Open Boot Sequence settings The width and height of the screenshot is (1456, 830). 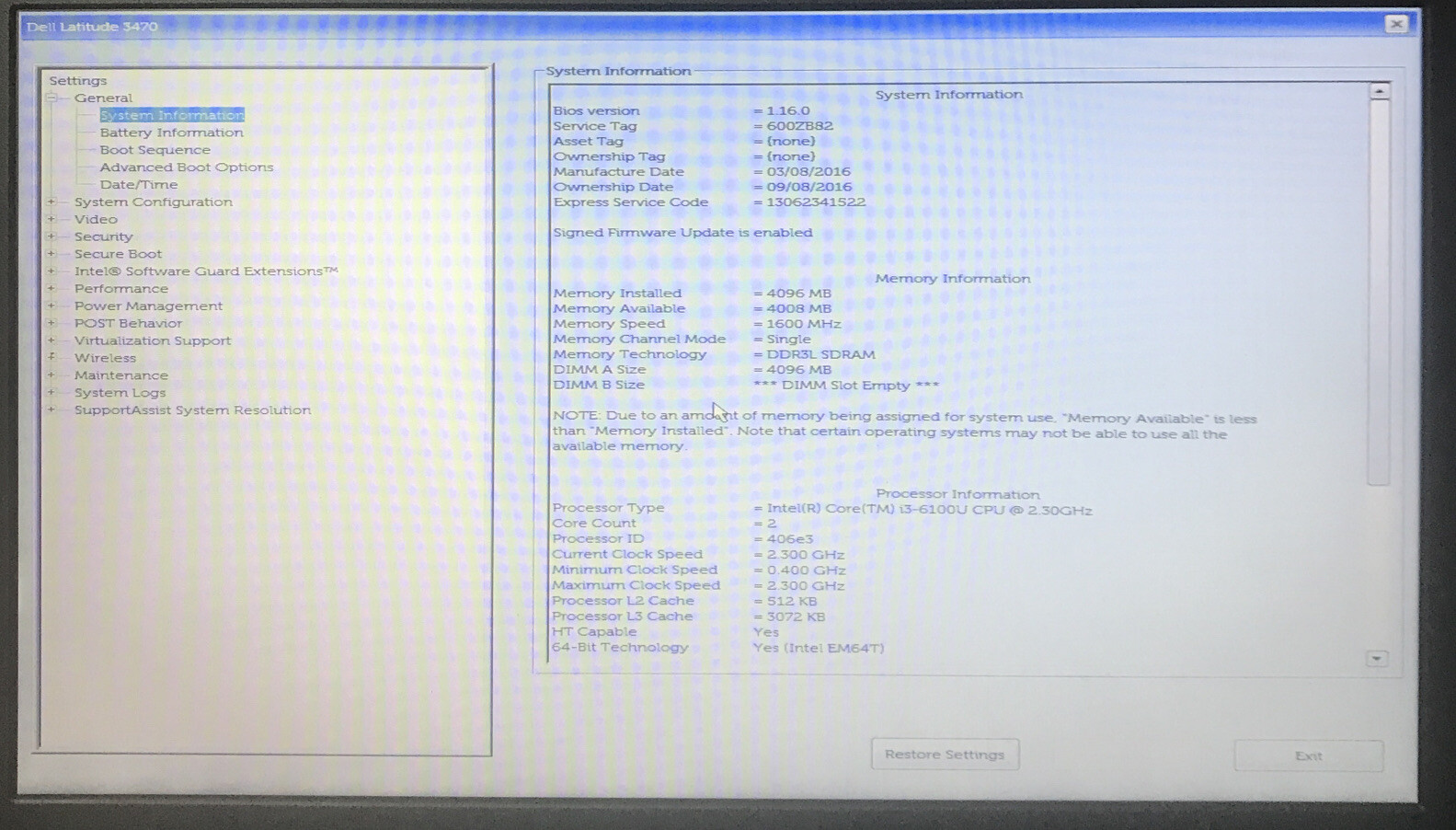coord(155,150)
